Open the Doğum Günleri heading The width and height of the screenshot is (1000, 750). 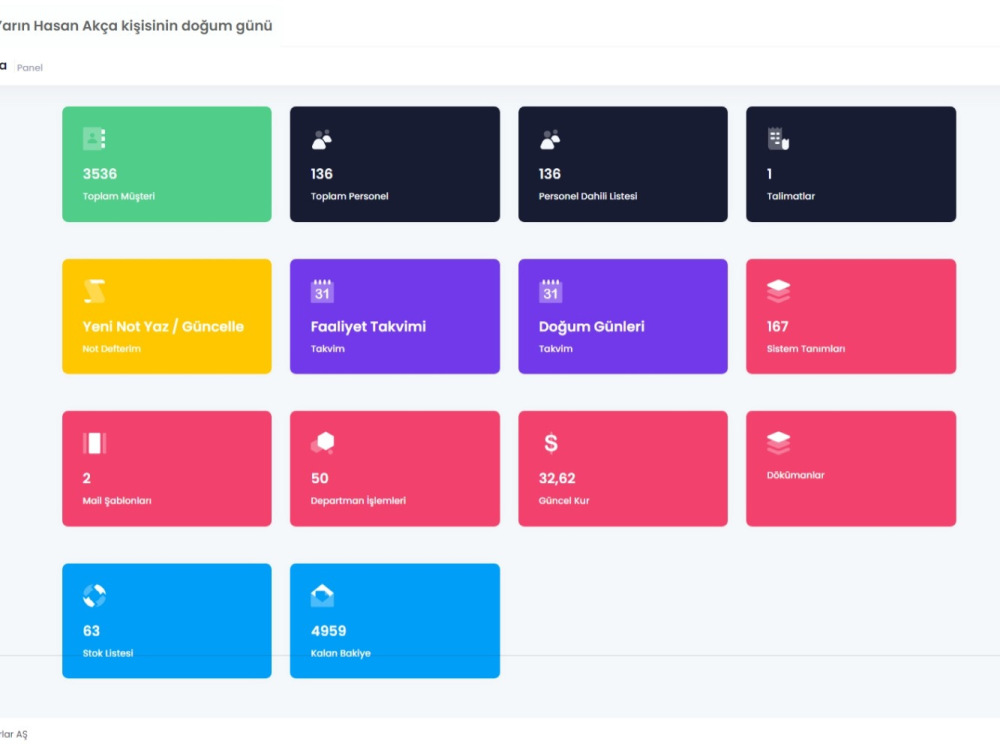(592, 327)
